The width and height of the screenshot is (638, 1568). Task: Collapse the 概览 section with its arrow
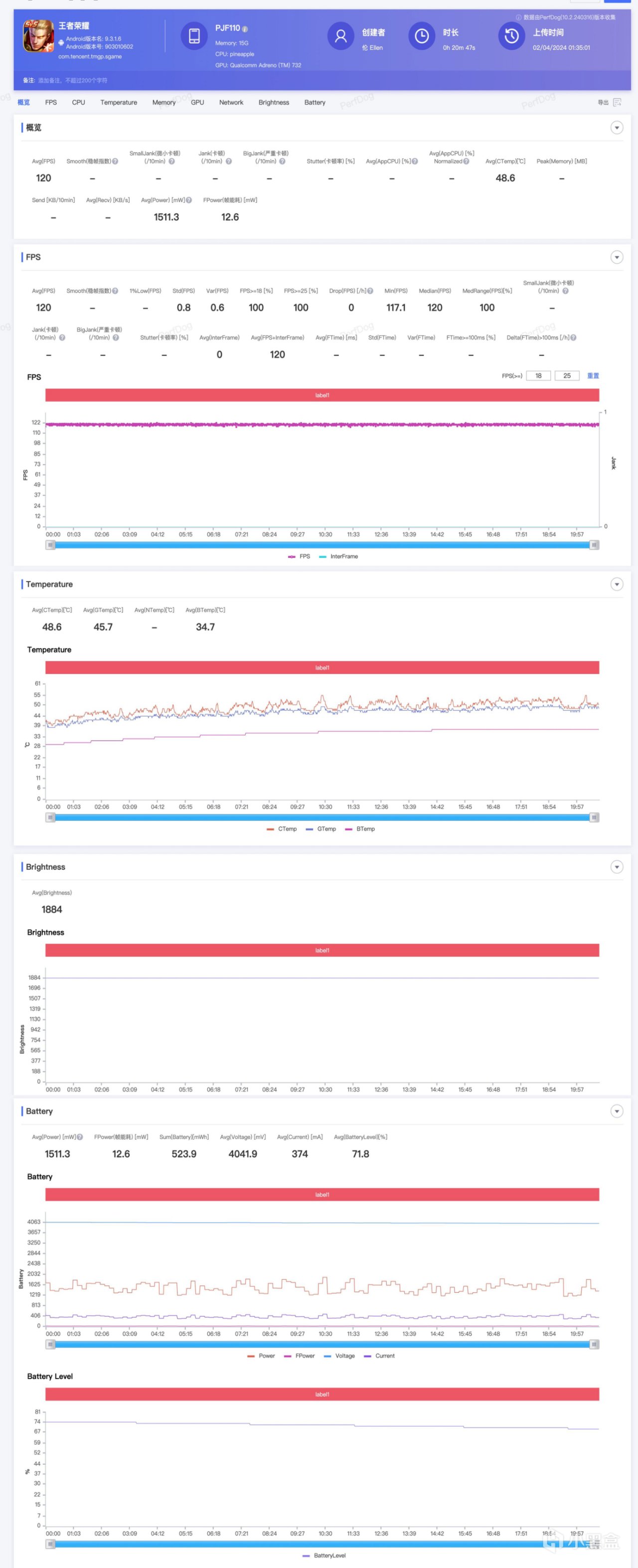coord(617,128)
